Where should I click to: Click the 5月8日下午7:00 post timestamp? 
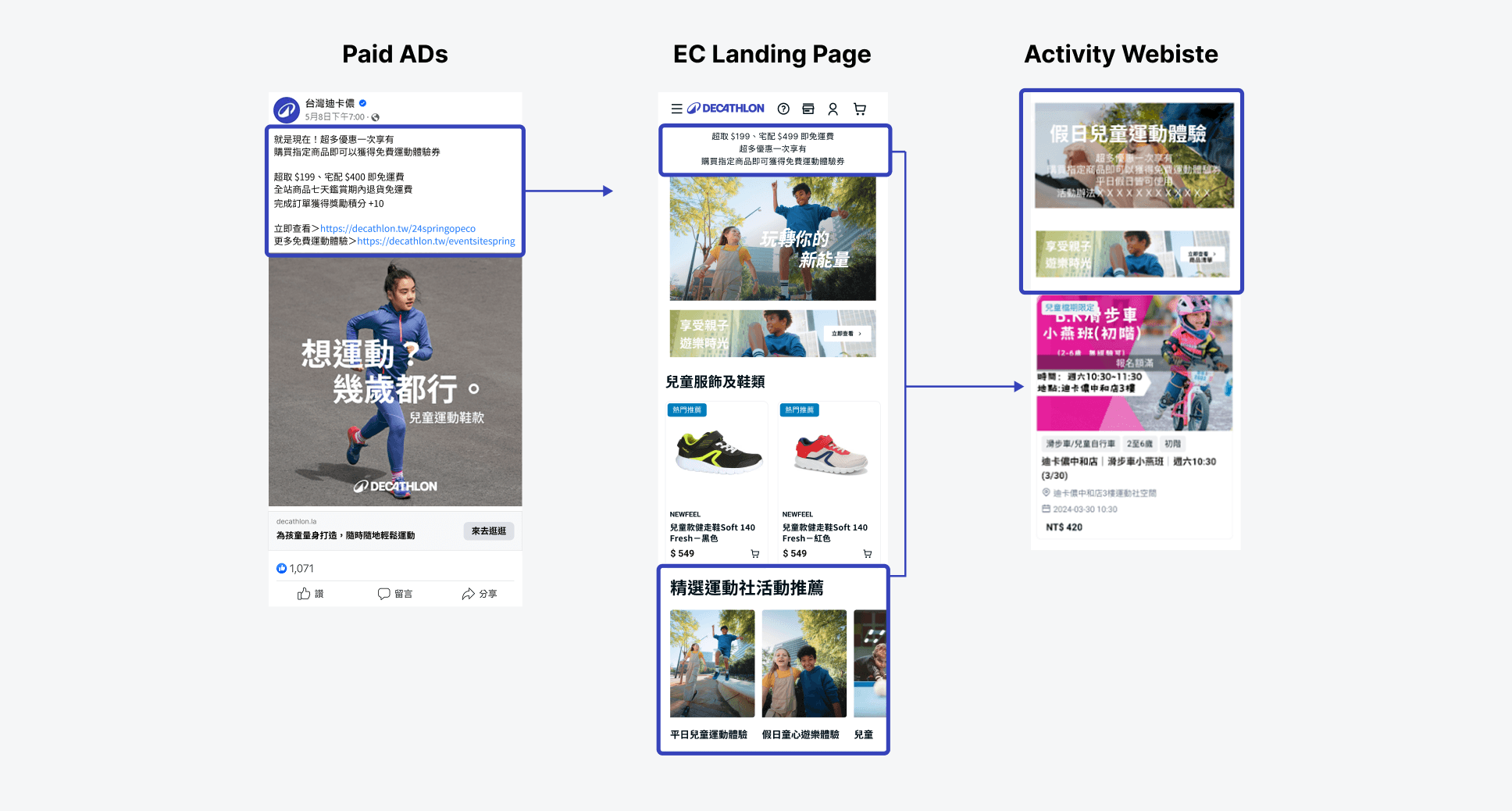334,117
